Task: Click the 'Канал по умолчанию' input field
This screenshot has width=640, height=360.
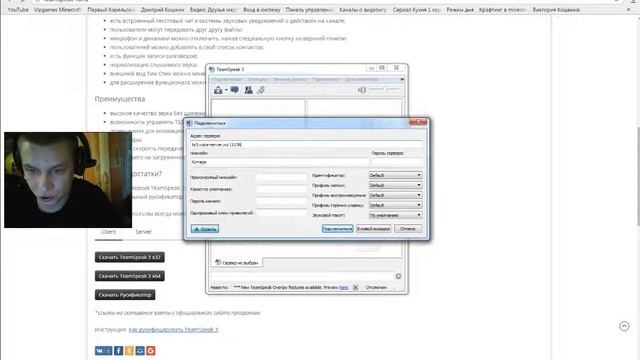Action: (x=282, y=189)
